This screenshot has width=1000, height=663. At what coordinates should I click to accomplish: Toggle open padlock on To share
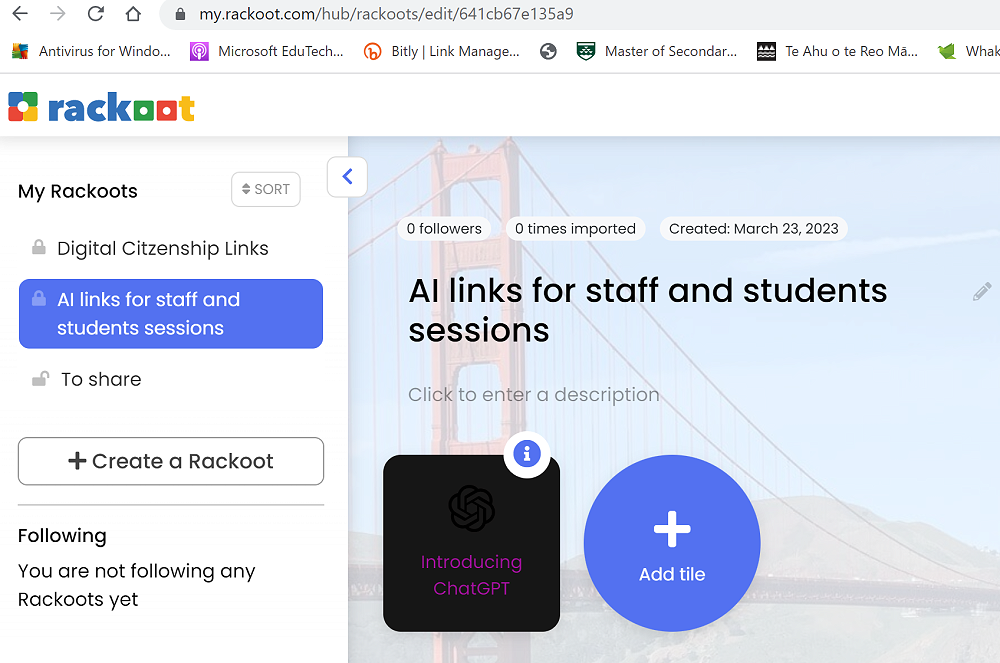point(40,379)
